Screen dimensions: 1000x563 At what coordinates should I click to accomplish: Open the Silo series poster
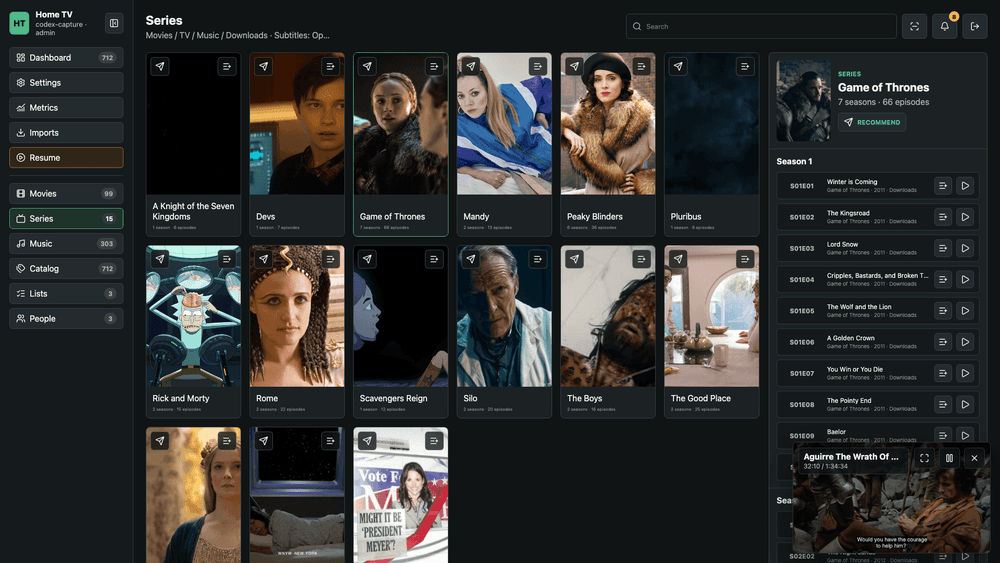point(504,332)
